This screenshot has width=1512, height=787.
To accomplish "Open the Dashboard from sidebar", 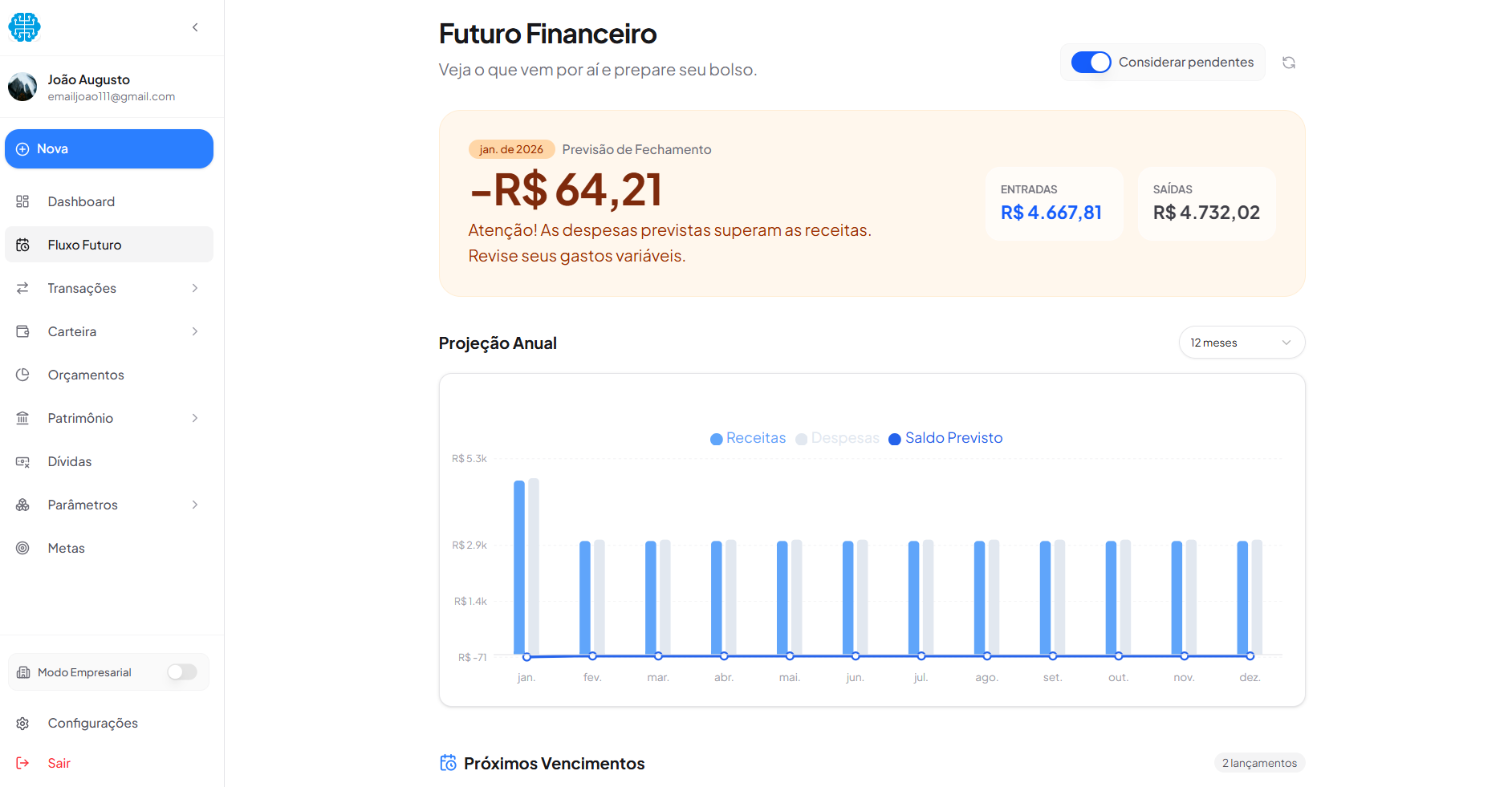I will click(x=80, y=201).
